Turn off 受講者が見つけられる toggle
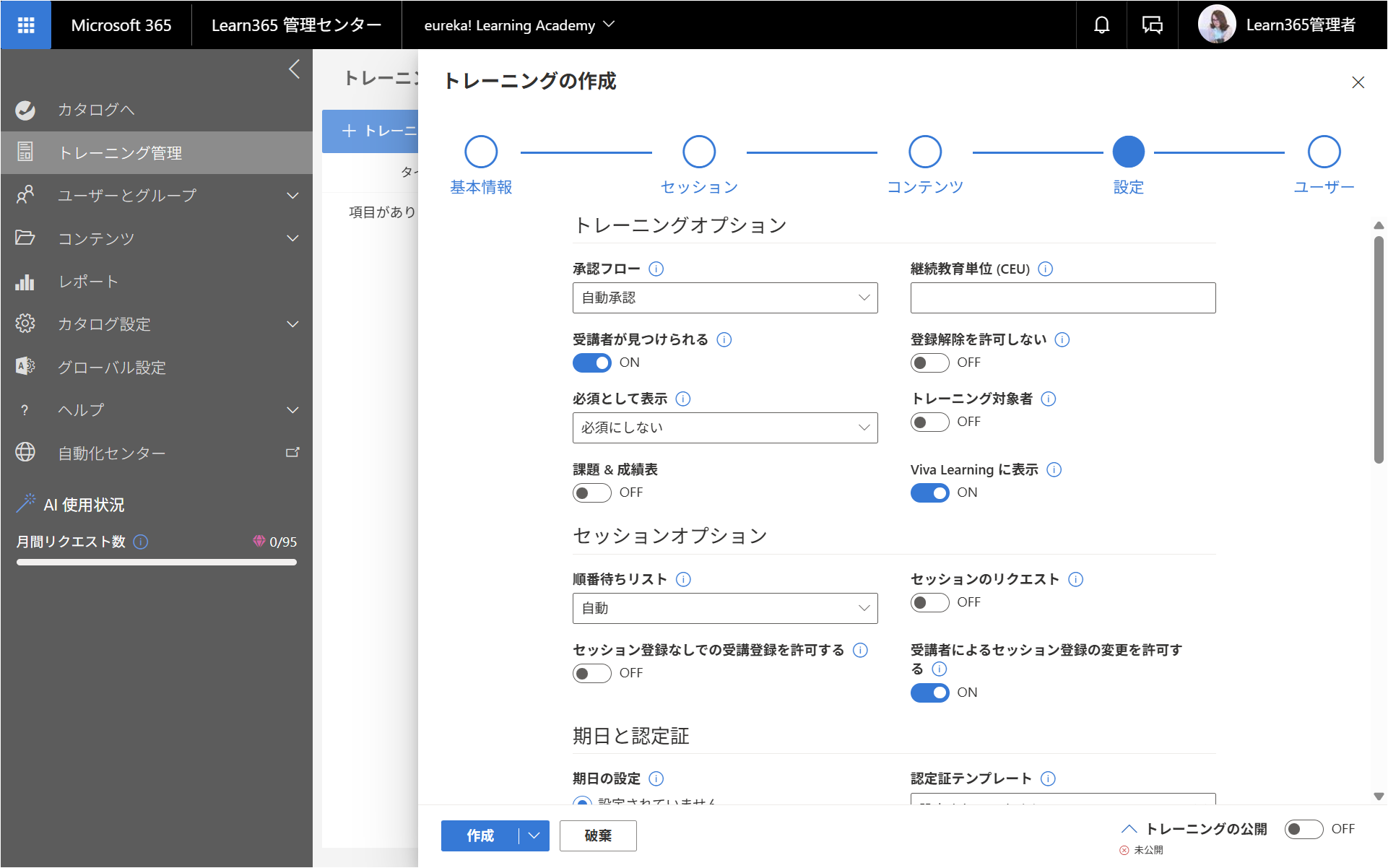Viewport: 1388px width, 868px height. click(591, 363)
